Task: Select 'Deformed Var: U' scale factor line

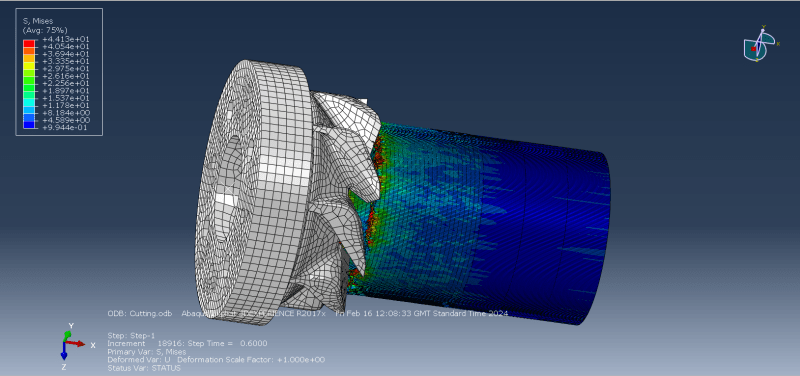Action: click(216, 360)
